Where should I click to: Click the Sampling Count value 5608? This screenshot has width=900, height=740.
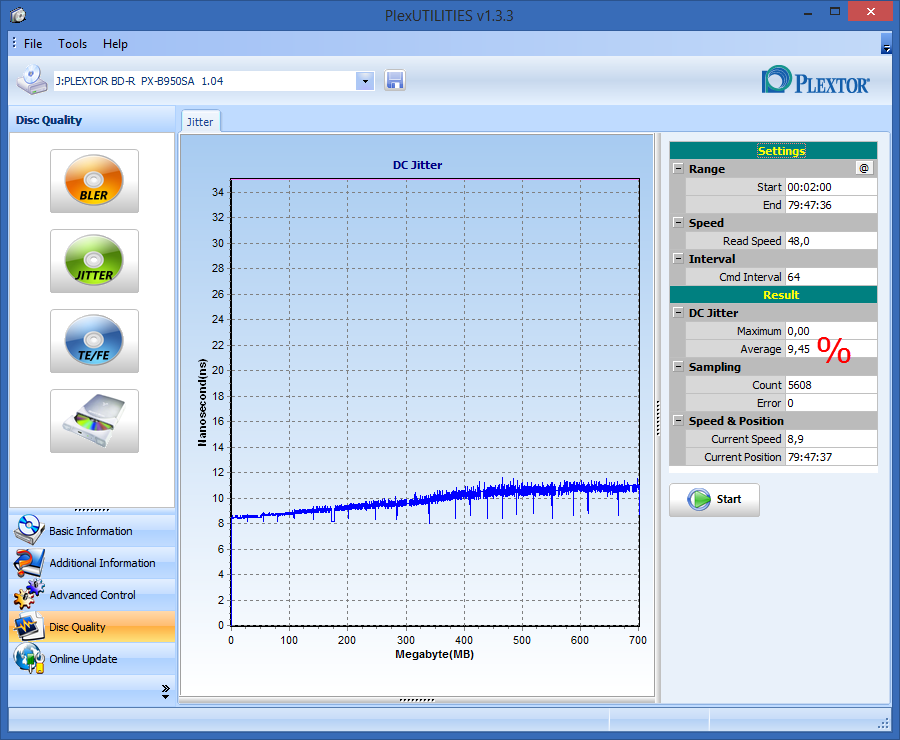pos(831,385)
